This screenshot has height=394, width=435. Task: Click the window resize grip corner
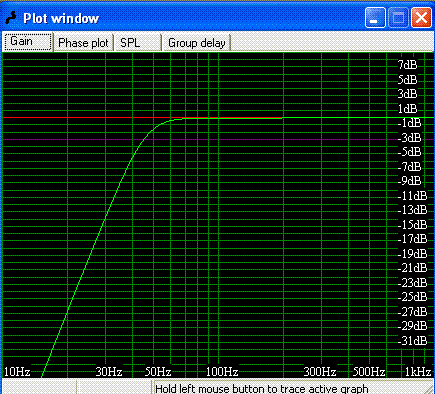(x=429, y=388)
